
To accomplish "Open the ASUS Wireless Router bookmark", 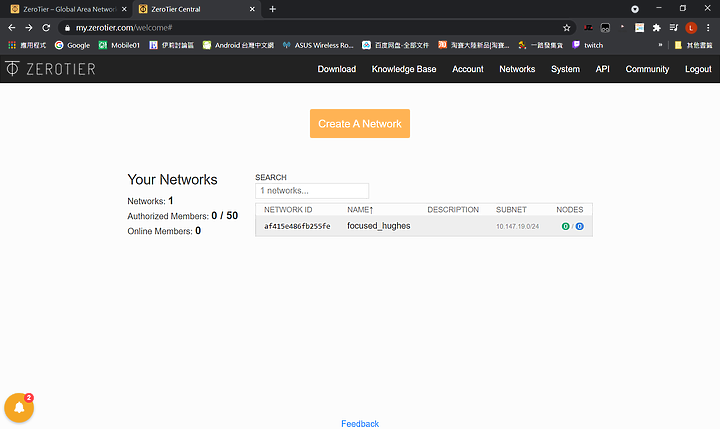I will point(318,45).
